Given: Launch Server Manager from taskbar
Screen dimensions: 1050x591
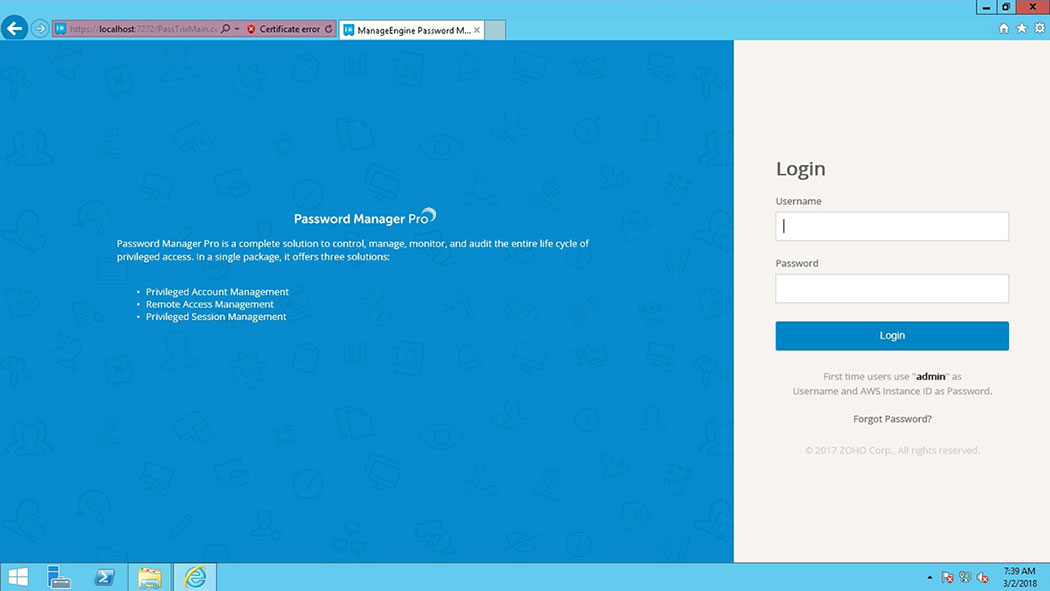Looking at the screenshot, I should [x=59, y=577].
